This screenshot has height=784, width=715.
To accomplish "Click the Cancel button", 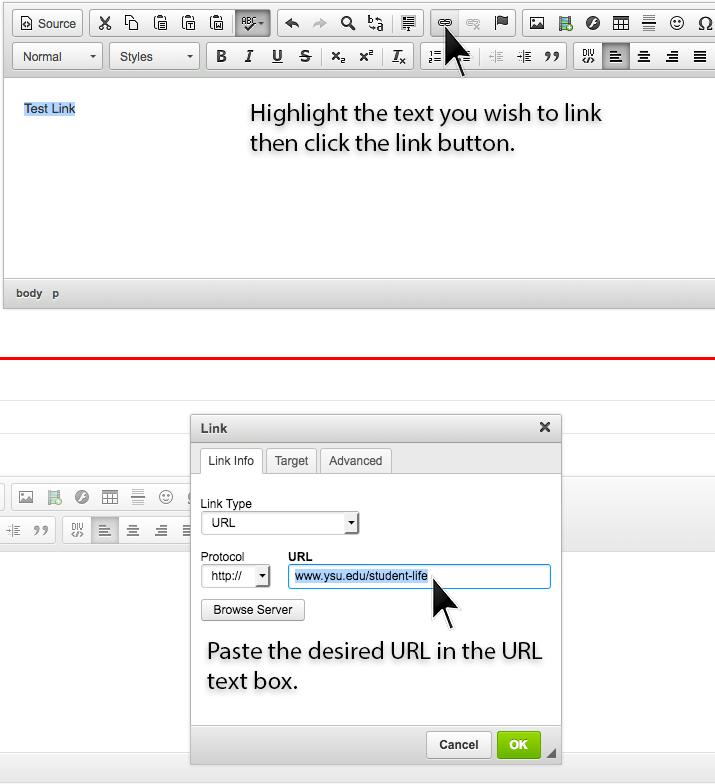I will 458,744.
